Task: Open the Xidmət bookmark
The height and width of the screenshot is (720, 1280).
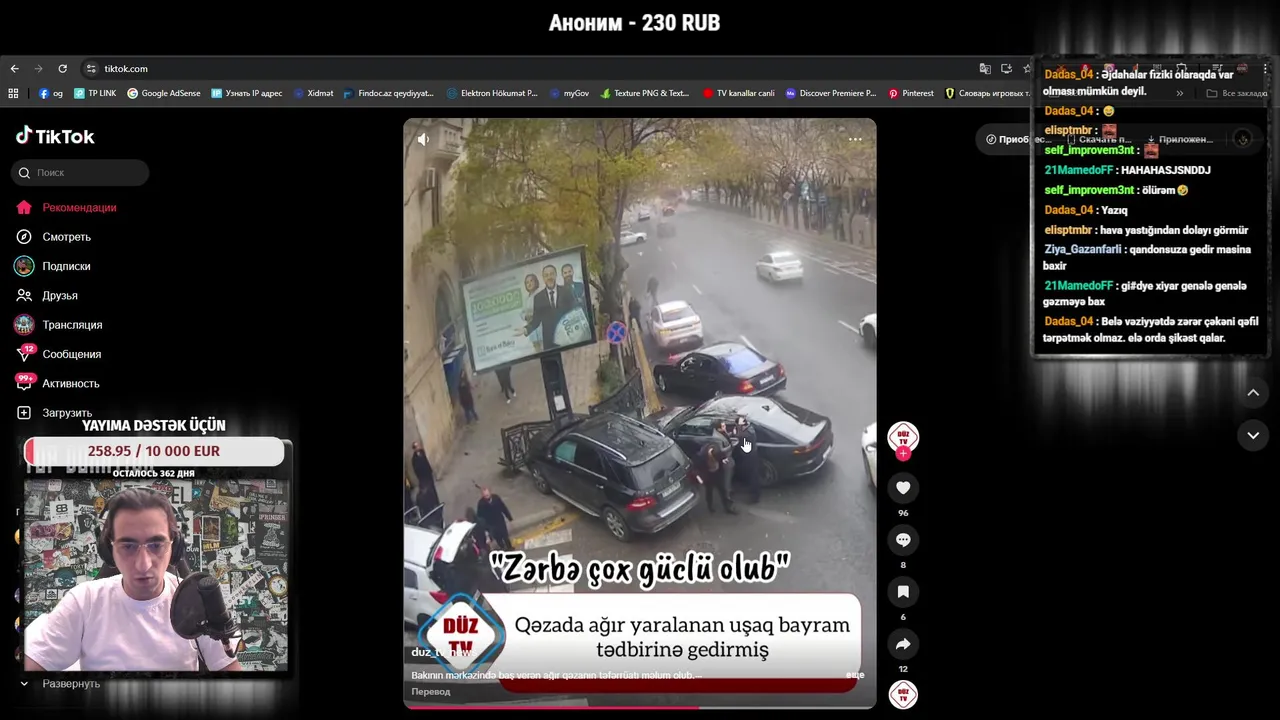Action: [313, 93]
